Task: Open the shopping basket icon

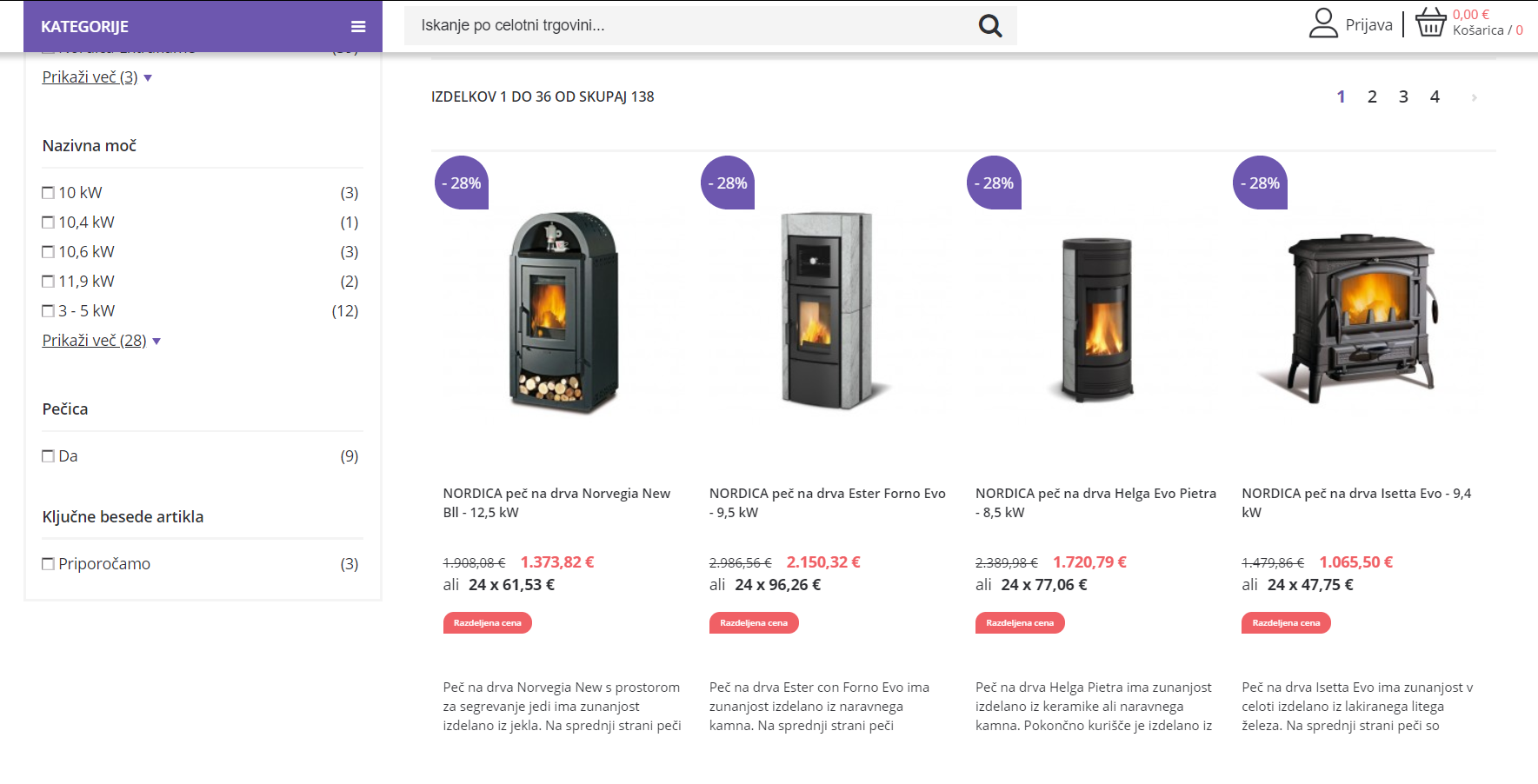Action: (1431, 23)
